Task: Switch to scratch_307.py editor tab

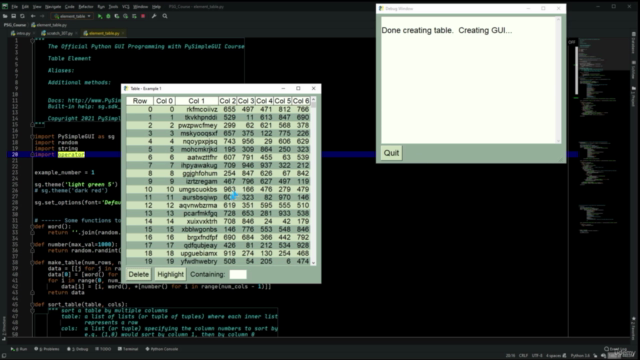Action: [x=58, y=33]
